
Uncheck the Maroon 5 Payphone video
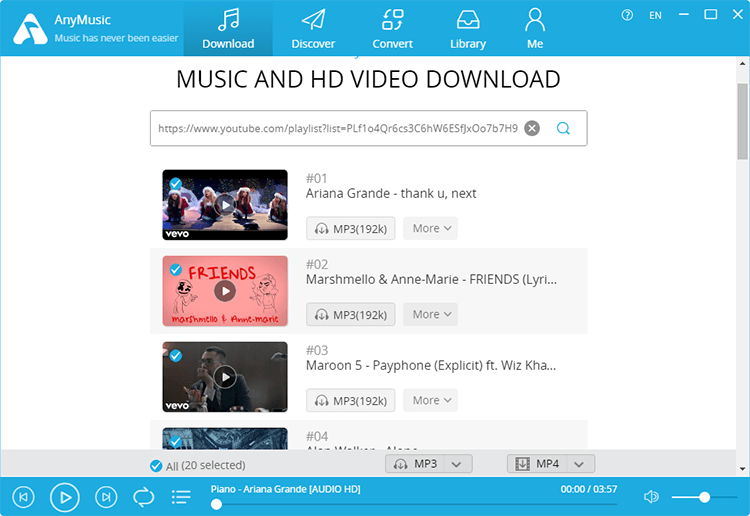(x=176, y=356)
